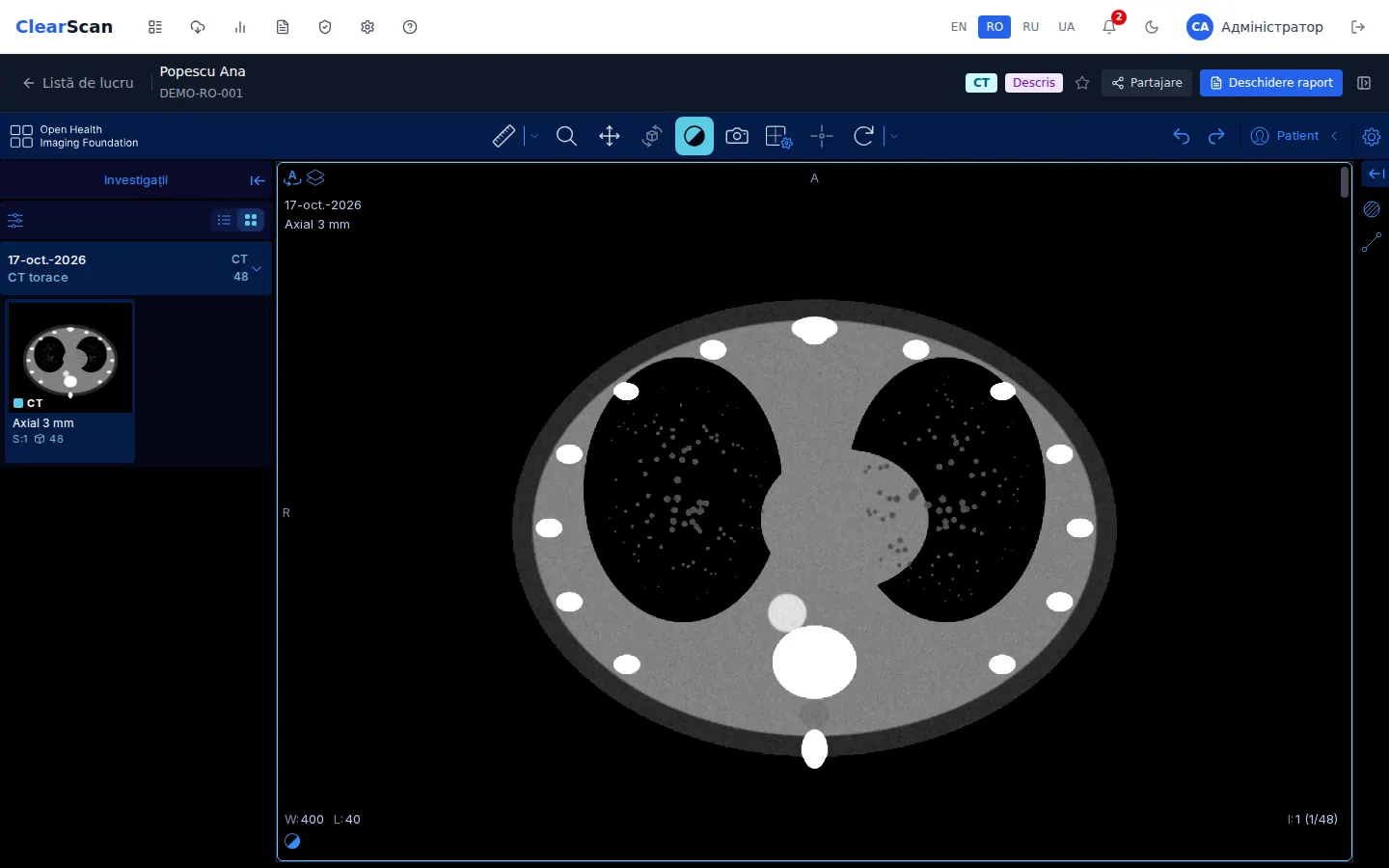The image size is (1389, 868).
Task: Select the Axial 3 mm series thumbnail
Action: point(70,381)
